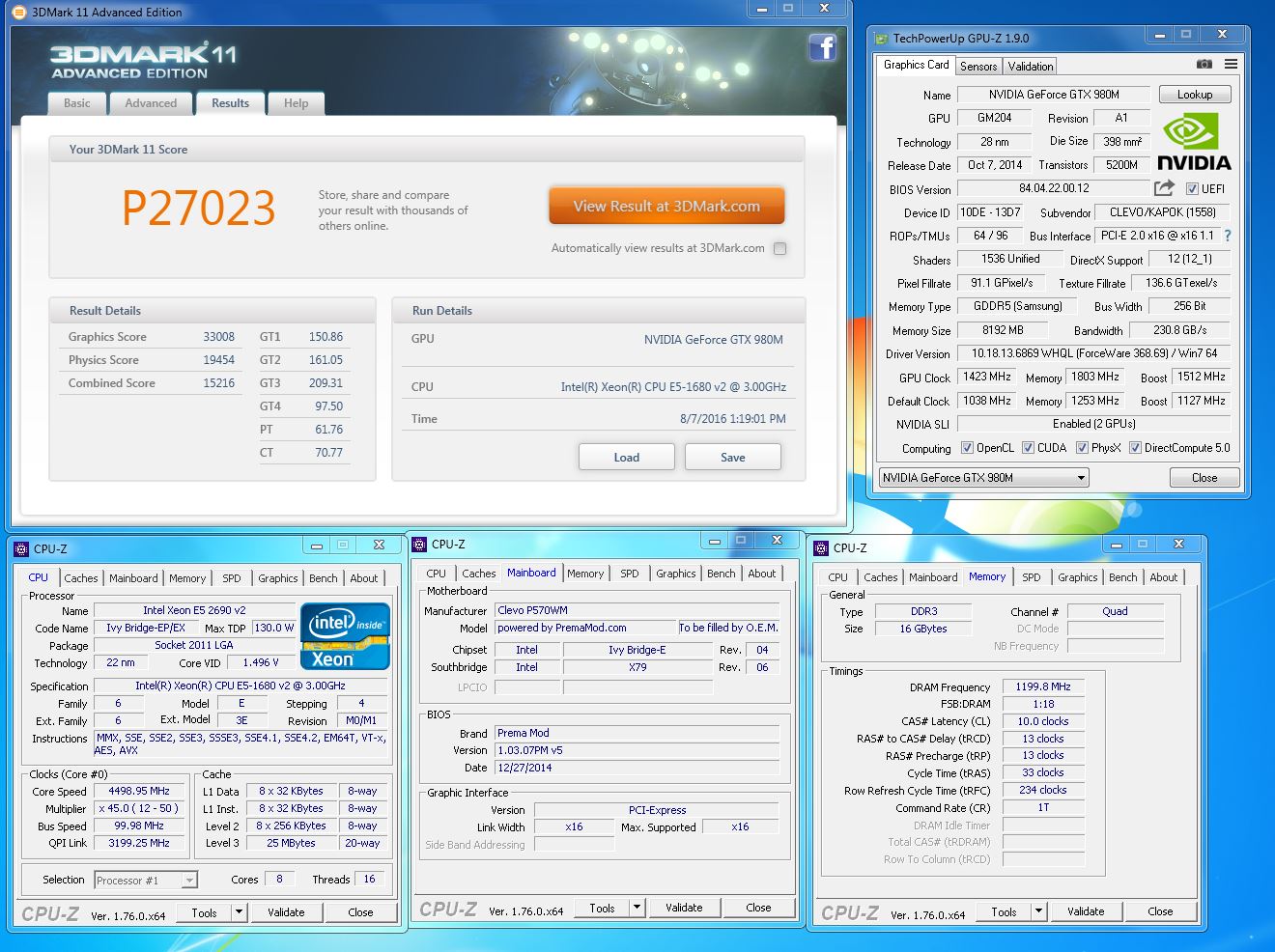The image size is (1275, 952).
Task: Click the GPU name field NVIDIA GeForce GTX 980M
Action: pos(1054,95)
